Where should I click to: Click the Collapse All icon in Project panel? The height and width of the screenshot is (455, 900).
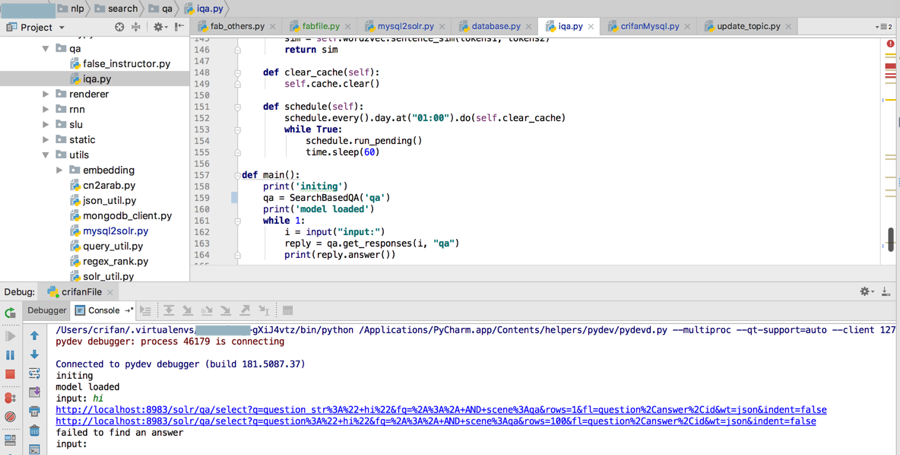coord(136,27)
